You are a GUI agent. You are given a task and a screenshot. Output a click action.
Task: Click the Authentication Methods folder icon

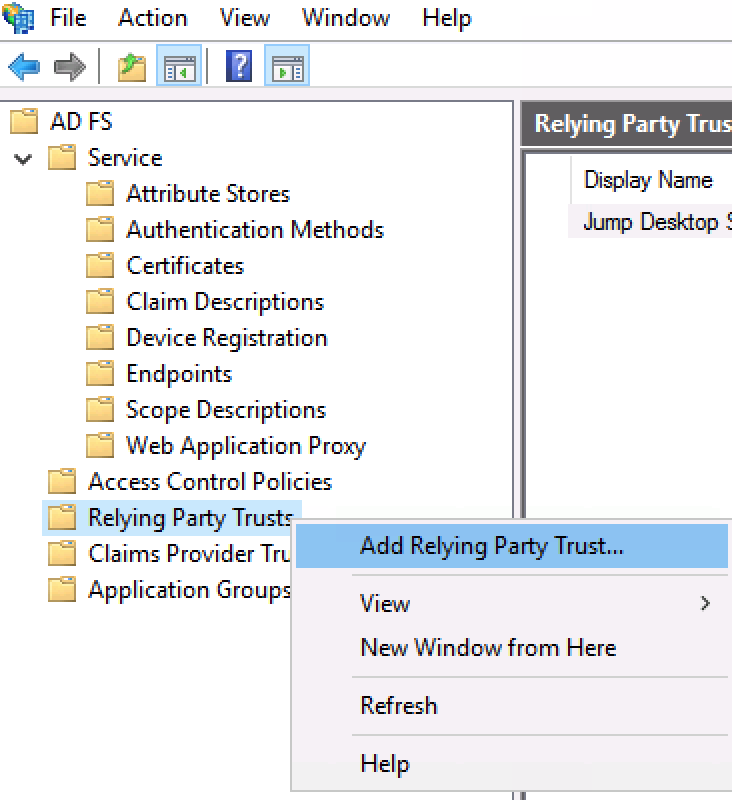[x=100, y=230]
